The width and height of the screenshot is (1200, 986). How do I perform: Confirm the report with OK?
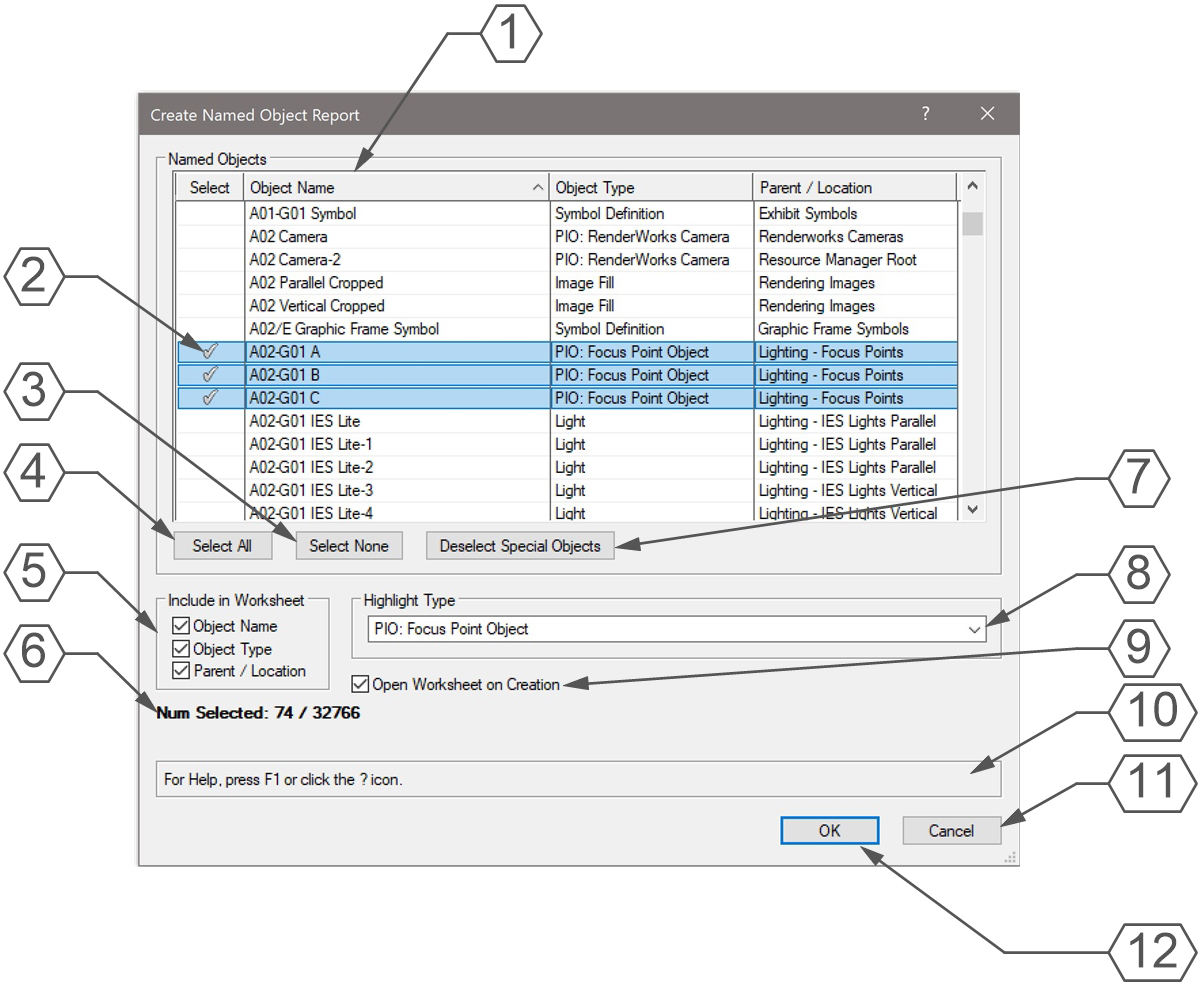(x=829, y=830)
